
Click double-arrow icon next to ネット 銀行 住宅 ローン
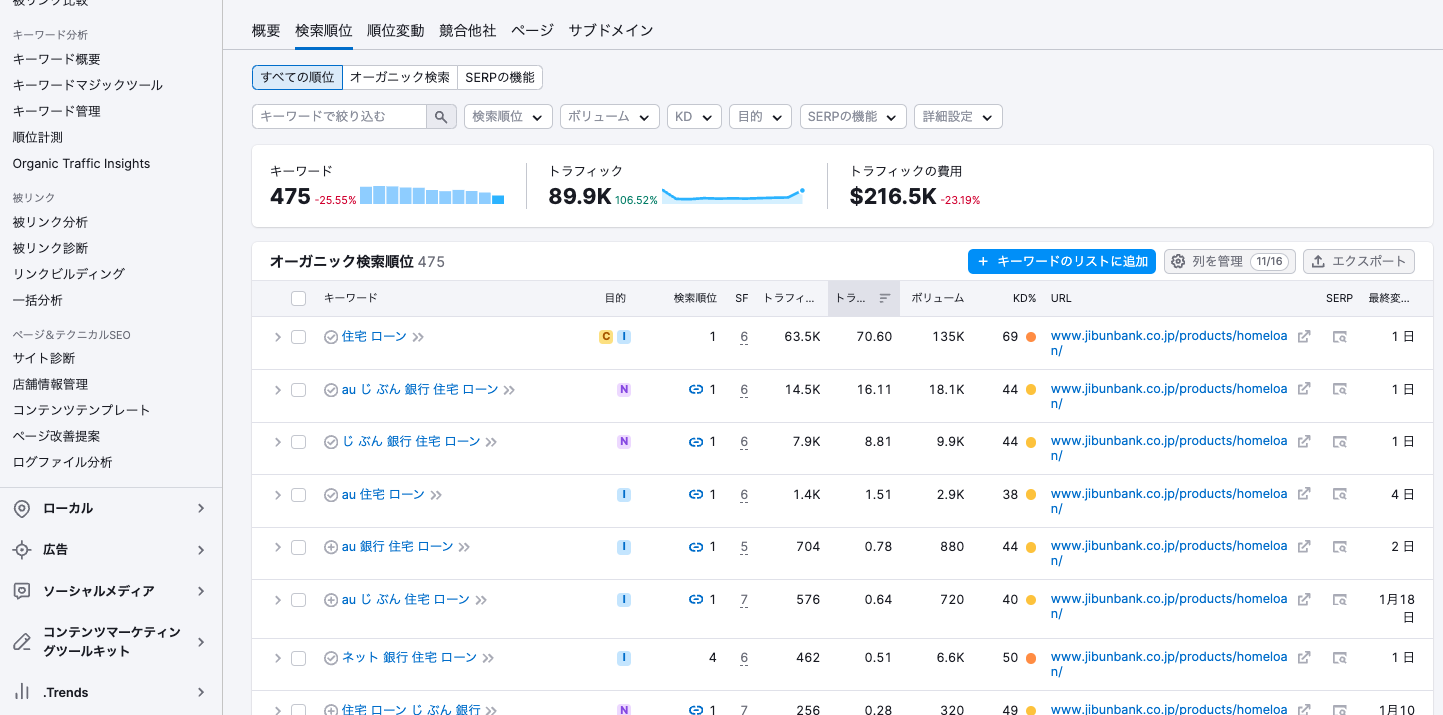488,658
